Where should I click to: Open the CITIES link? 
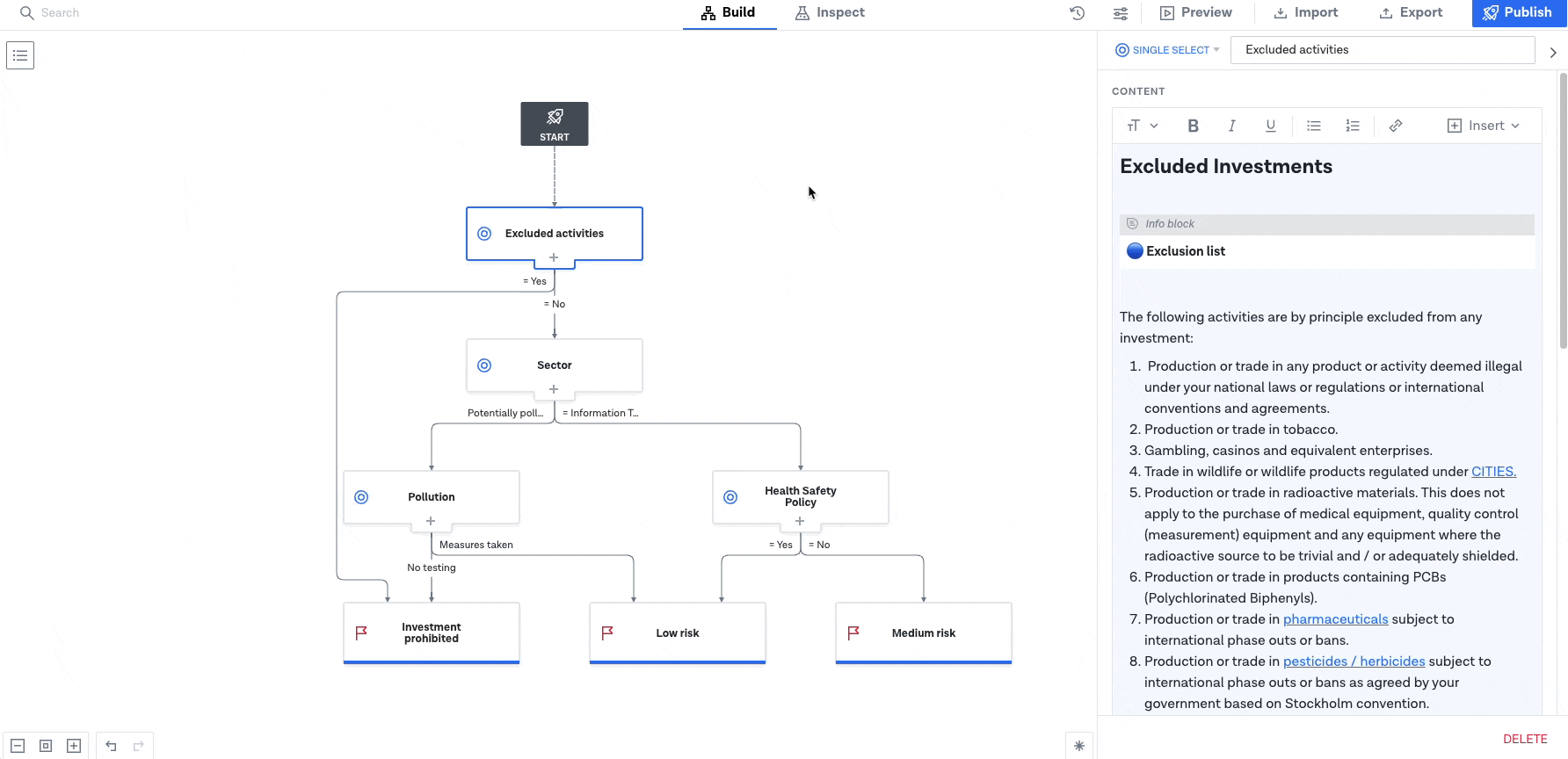pos(1493,472)
